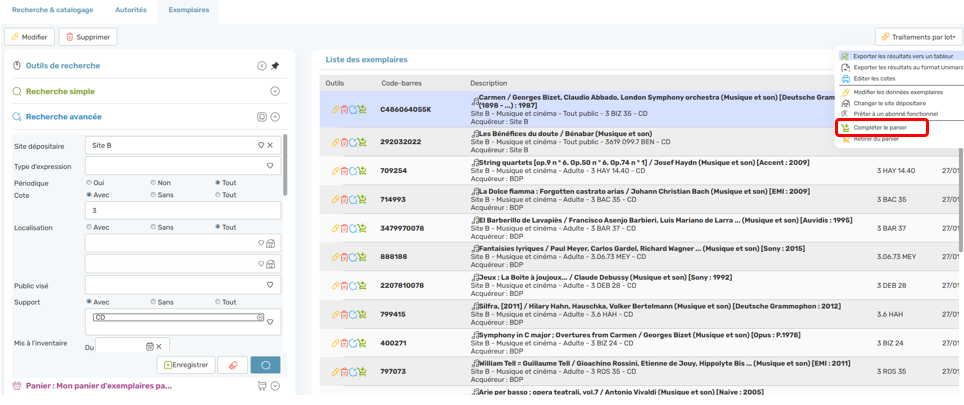Click the square icon next to Recherche avancée
This screenshot has width=964, height=405.
coord(262,116)
